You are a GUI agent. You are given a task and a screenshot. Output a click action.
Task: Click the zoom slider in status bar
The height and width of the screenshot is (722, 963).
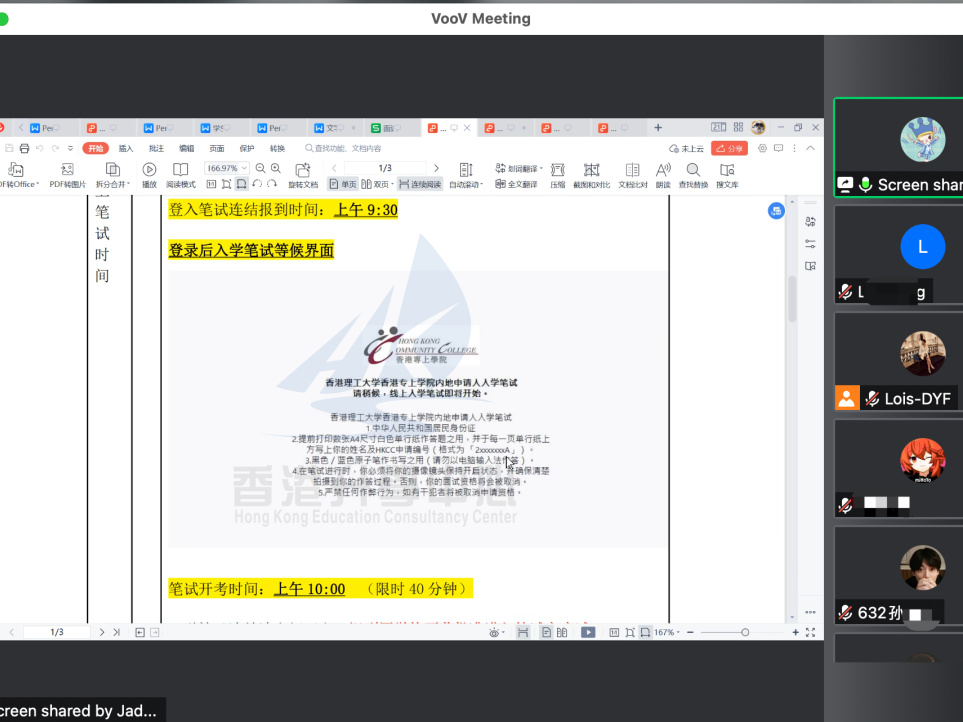point(745,632)
